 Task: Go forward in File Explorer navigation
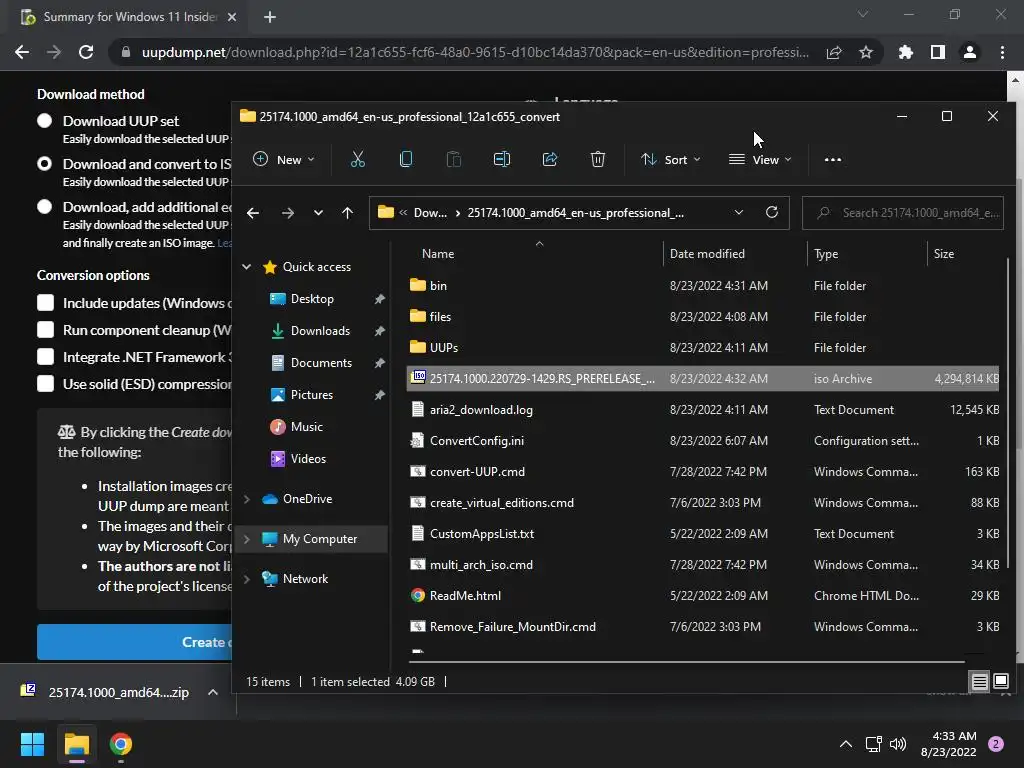(x=287, y=213)
